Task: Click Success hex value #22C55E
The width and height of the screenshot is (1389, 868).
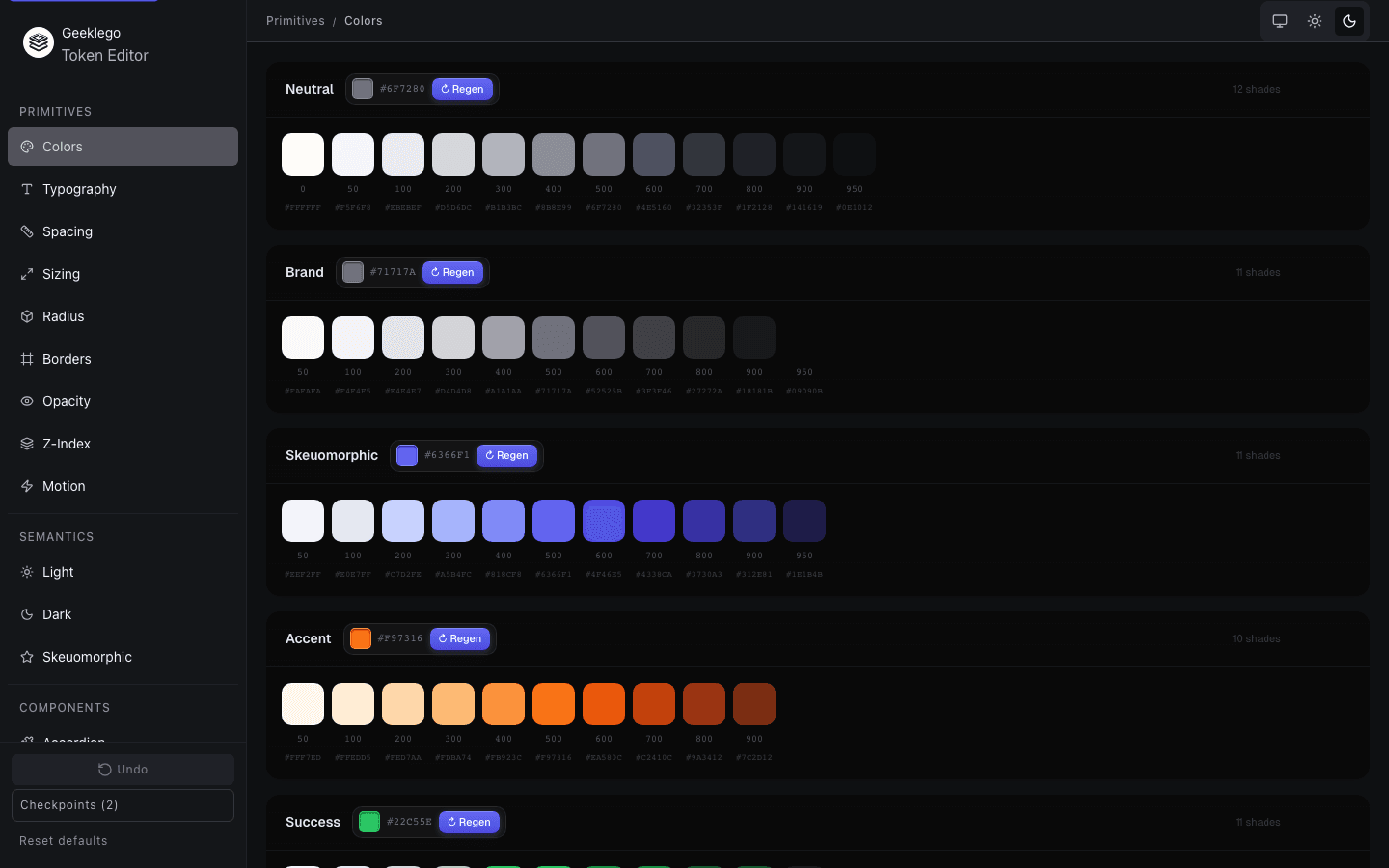Action: pos(409,822)
